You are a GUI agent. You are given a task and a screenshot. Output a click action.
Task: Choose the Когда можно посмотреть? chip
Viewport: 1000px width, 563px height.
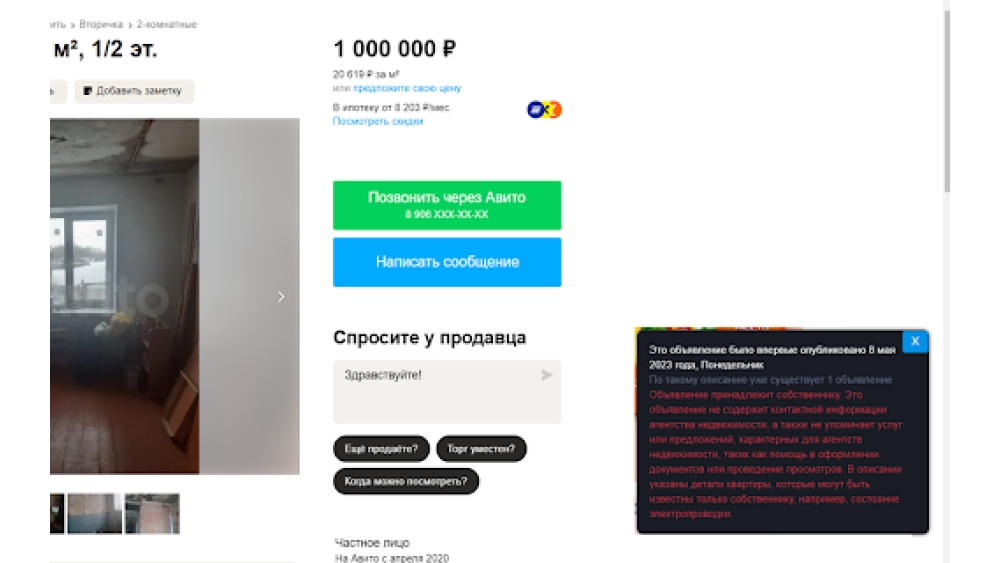pyautogui.click(x=406, y=481)
